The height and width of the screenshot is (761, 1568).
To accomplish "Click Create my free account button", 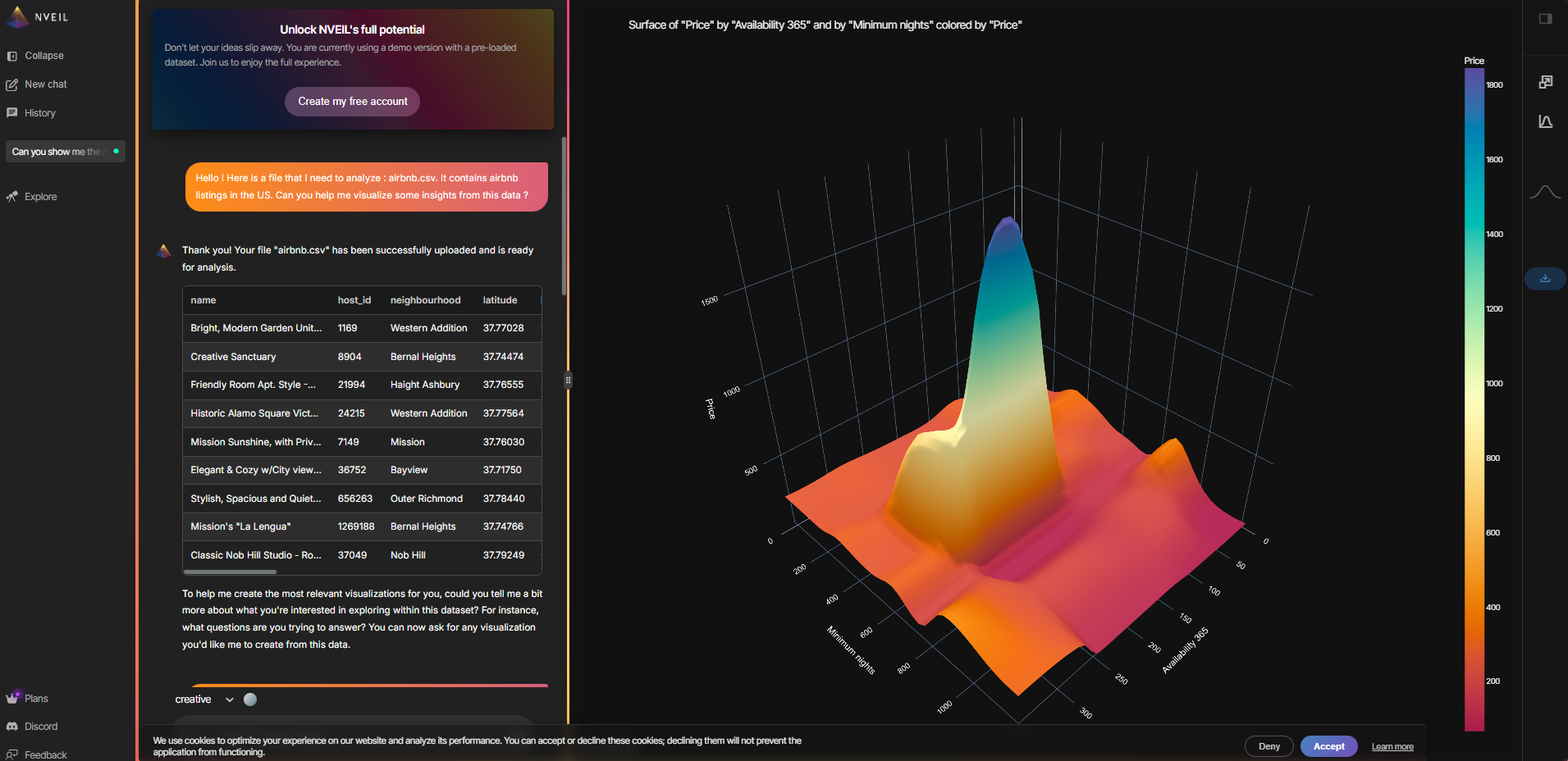I will 353,102.
